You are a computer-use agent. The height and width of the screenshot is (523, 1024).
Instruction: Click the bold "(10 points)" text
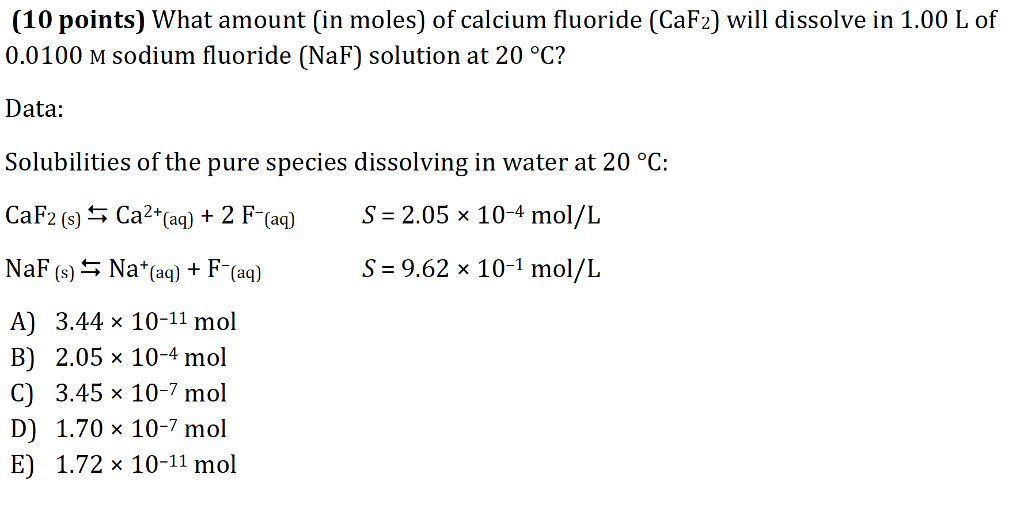tap(78, 20)
